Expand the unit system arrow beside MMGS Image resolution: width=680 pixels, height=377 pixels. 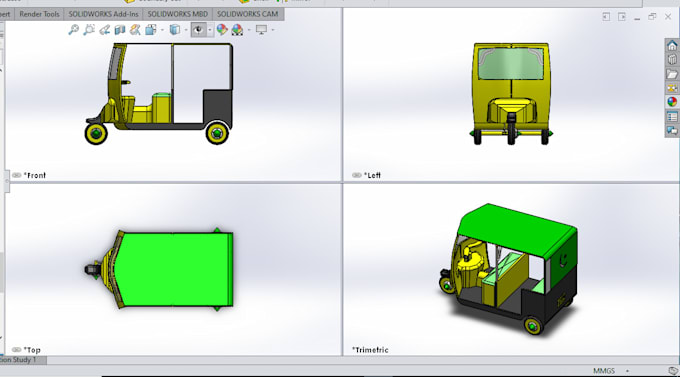pyautogui.click(x=627, y=371)
